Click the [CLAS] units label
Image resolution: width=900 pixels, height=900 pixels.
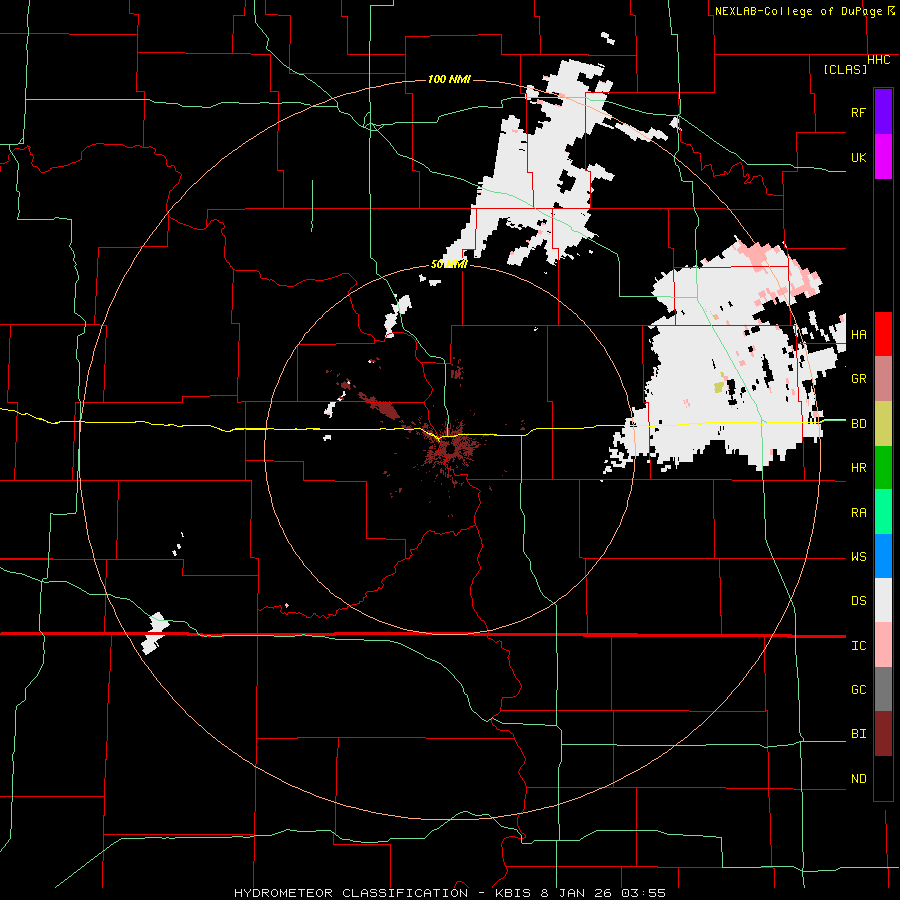click(x=845, y=69)
